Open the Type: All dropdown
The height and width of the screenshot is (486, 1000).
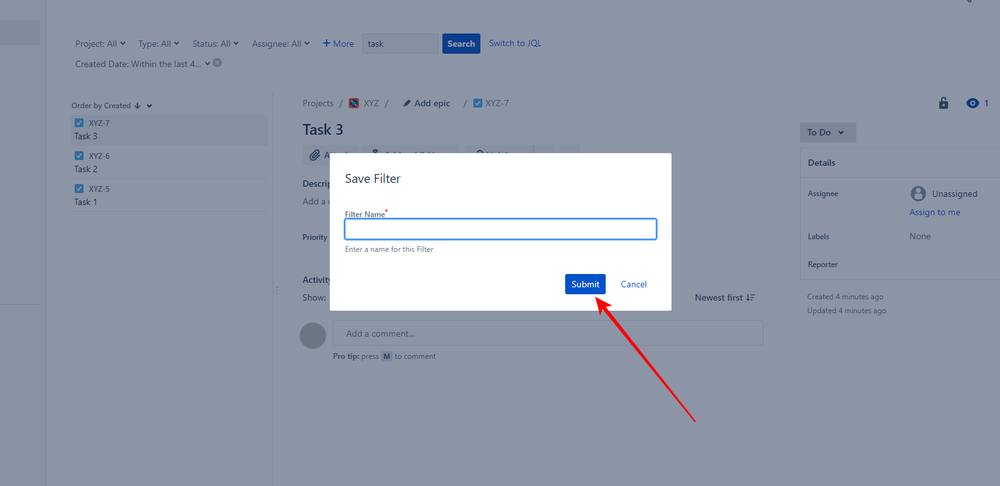point(159,43)
